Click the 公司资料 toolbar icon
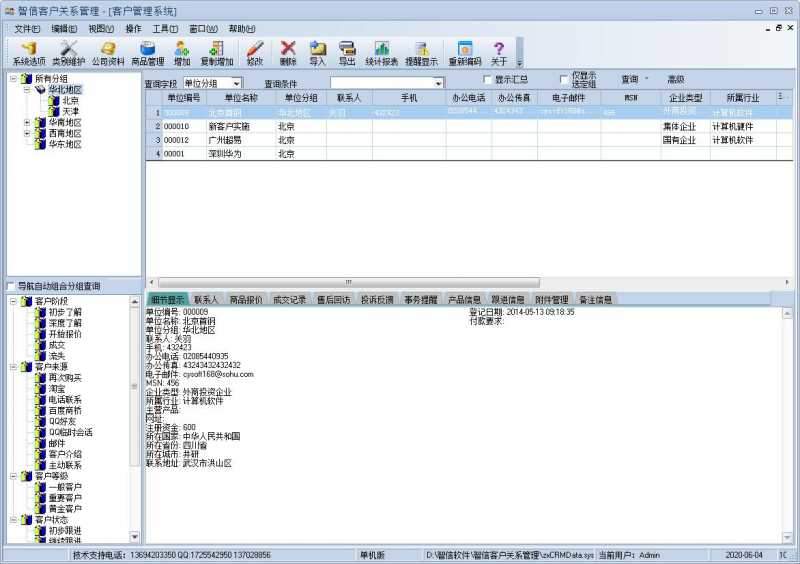Viewport: 800px width, 564px height. [x=107, y=53]
